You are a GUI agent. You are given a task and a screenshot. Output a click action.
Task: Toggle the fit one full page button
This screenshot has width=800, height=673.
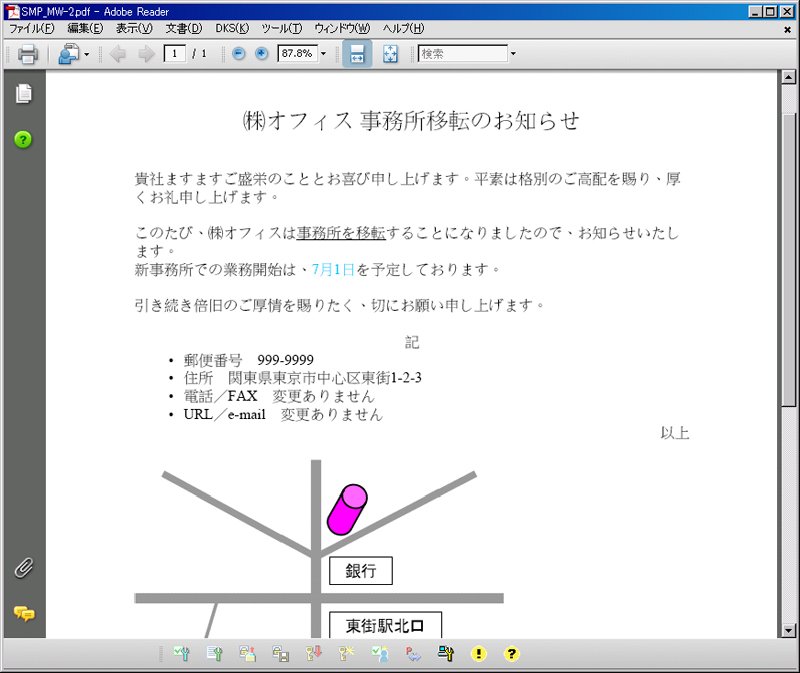(390, 54)
